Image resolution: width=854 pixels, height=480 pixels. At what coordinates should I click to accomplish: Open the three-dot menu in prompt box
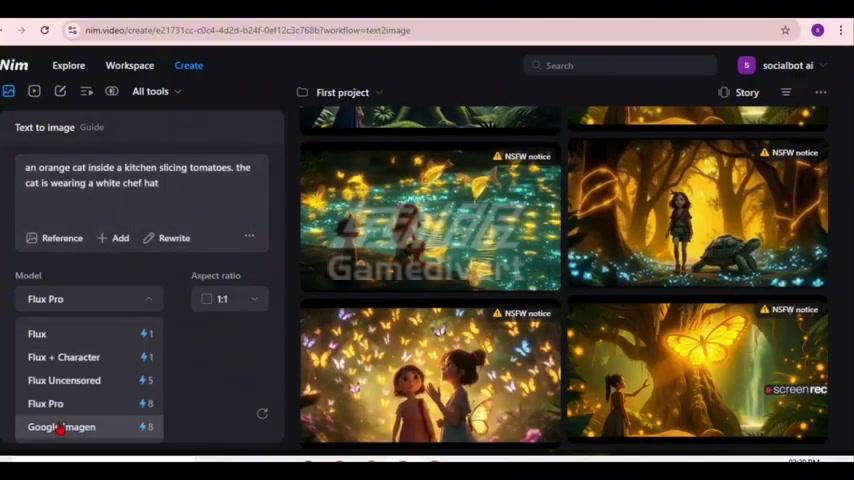point(249,236)
